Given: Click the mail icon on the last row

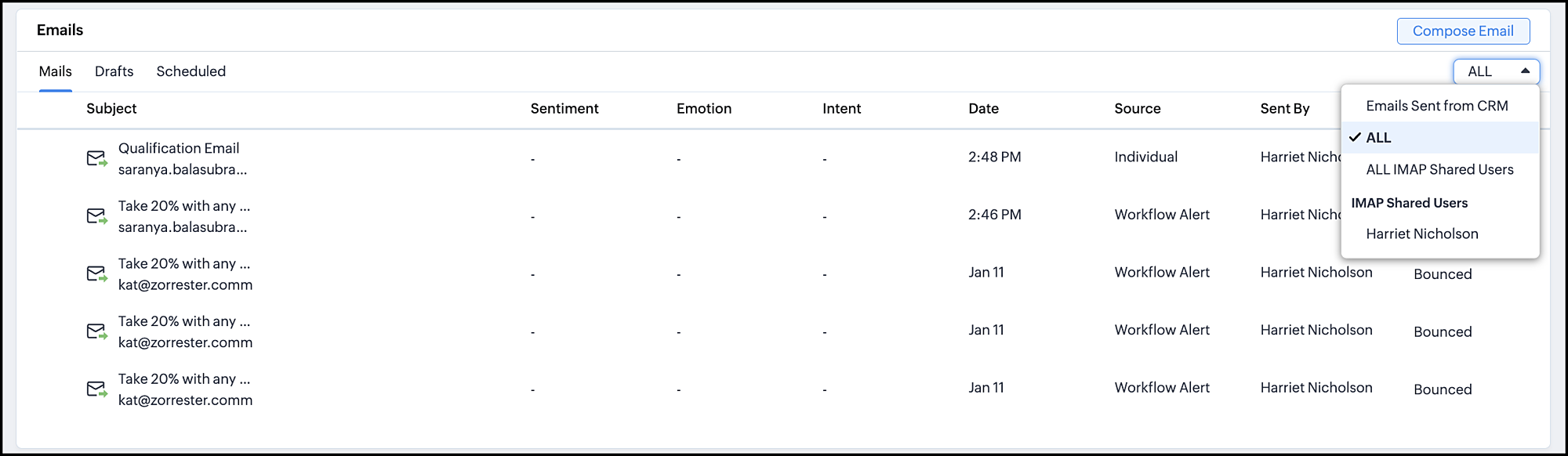Looking at the screenshot, I should tap(96, 389).
